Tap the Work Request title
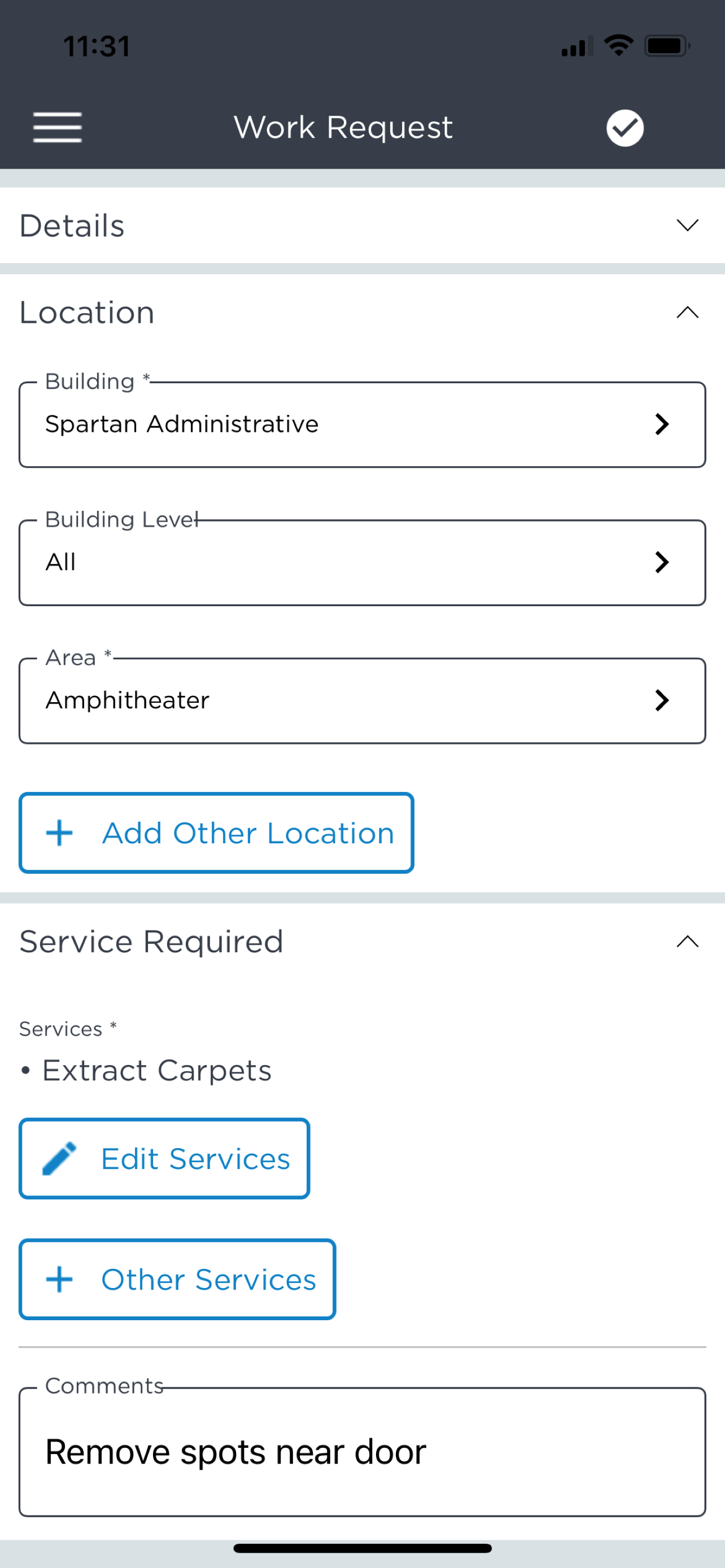Image resolution: width=725 pixels, height=1568 pixels. pyautogui.click(x=343, y=127)
